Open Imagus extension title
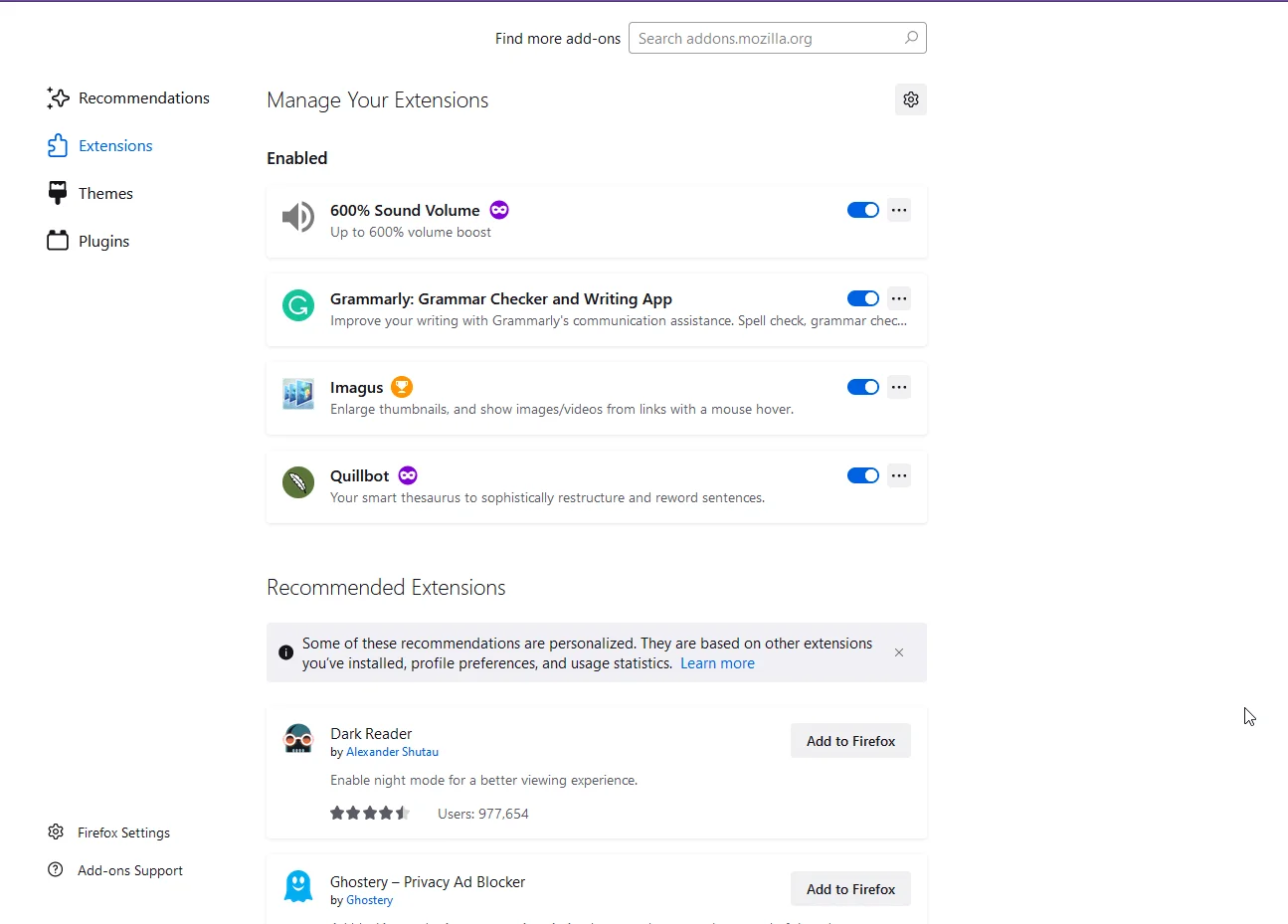1288x924 pixels. [356, 387]
